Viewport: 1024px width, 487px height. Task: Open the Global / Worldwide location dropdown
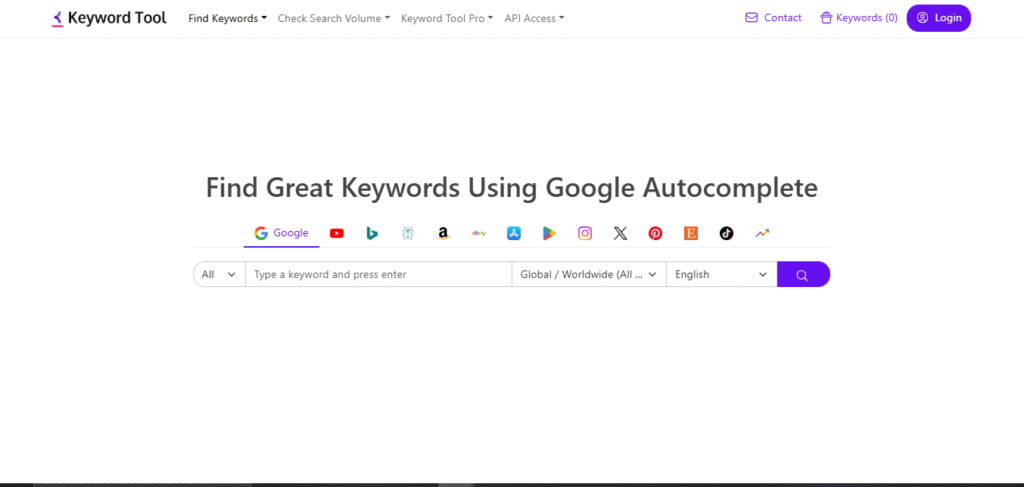[588, 274]
